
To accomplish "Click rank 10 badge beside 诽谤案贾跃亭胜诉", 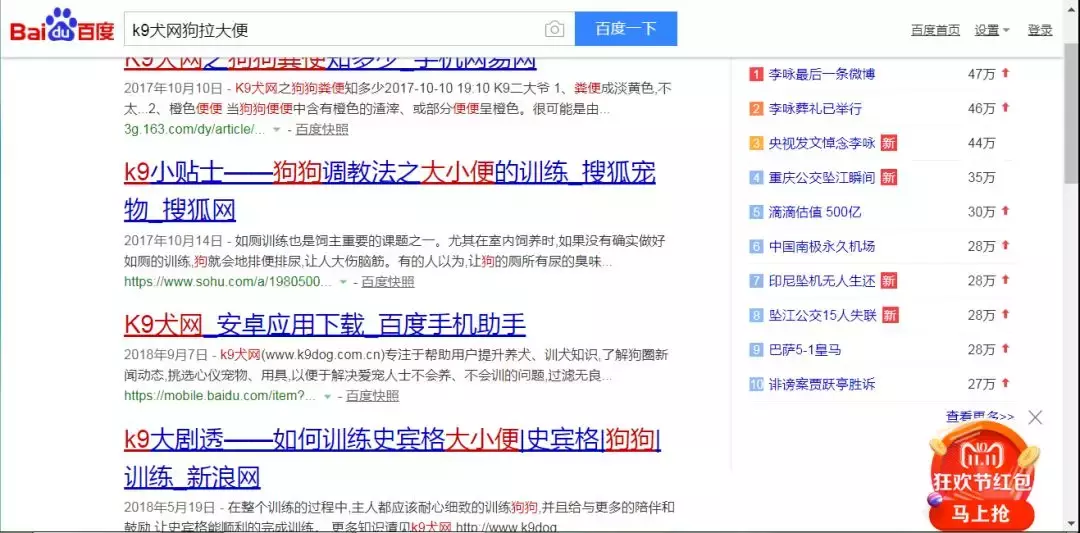I will (x=756, y=384).
